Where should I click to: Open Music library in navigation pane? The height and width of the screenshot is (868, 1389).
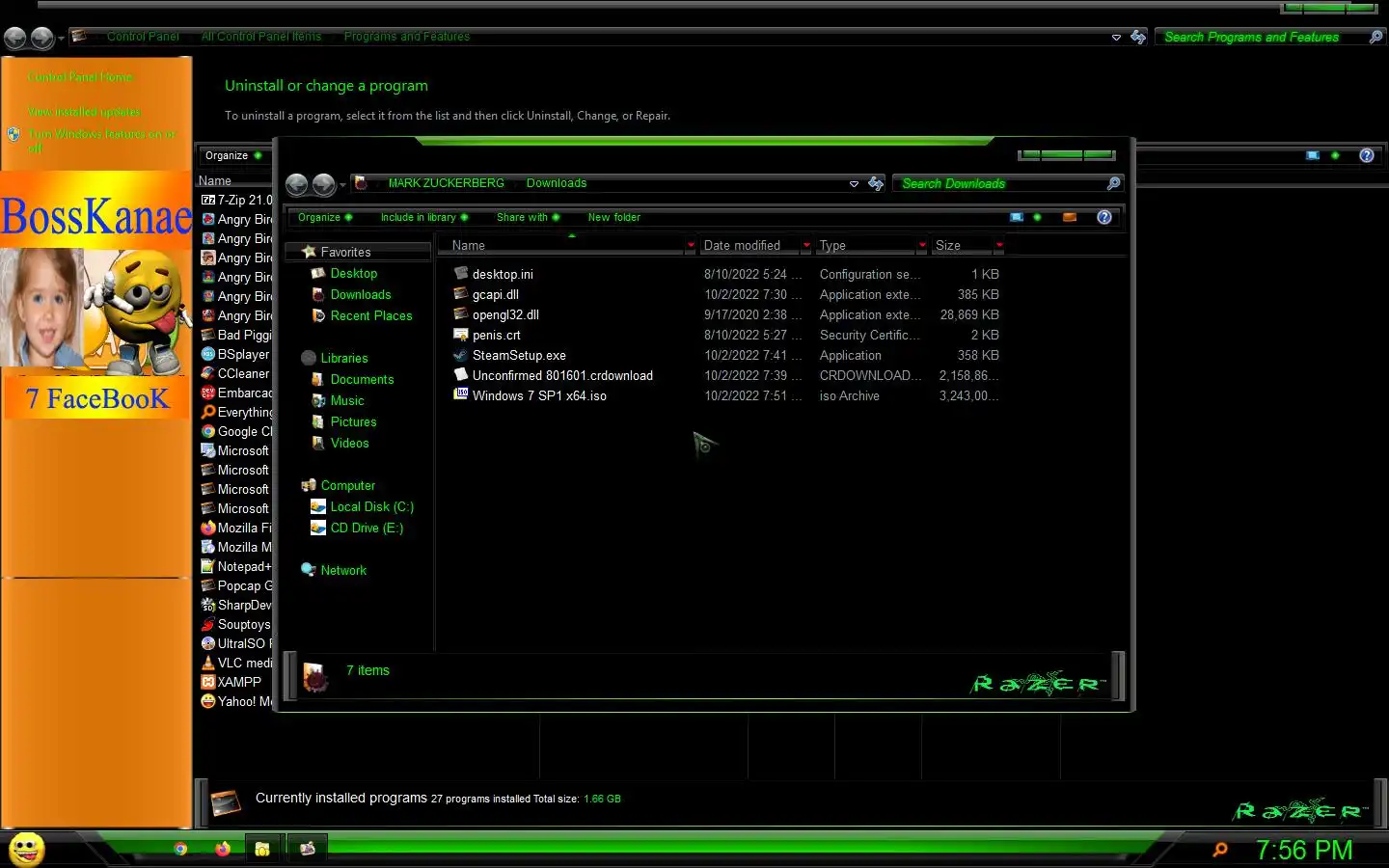click(347, 400)
